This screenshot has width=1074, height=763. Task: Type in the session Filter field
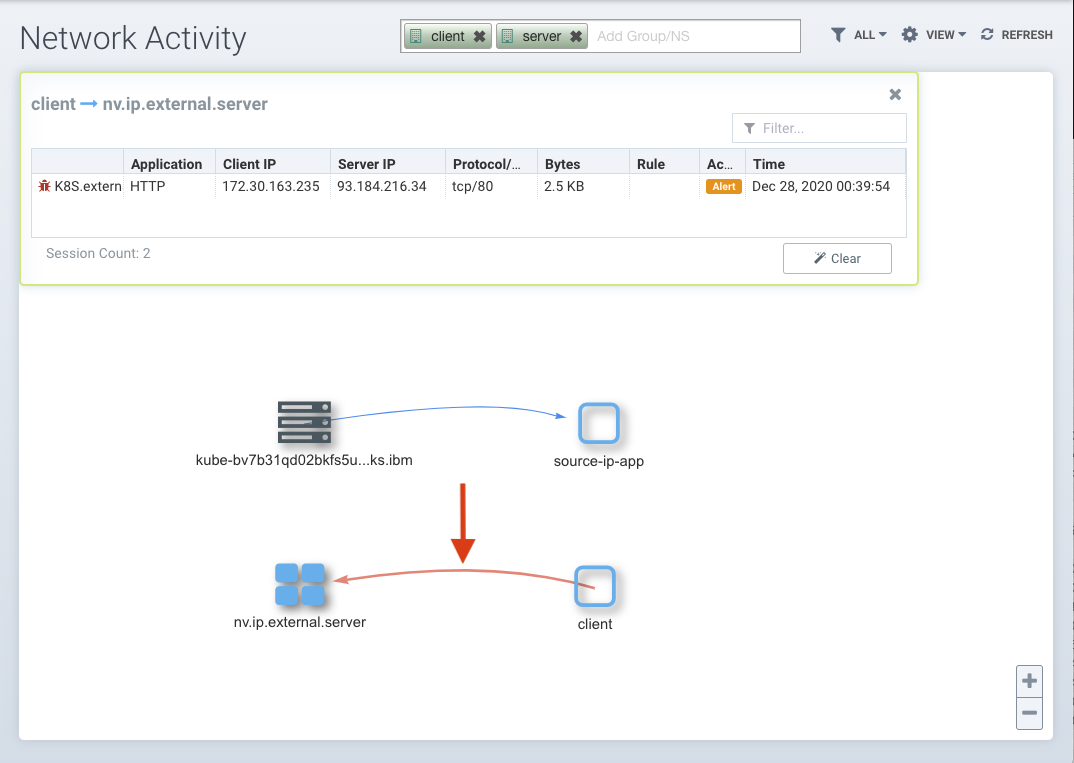tap(828, 128)
